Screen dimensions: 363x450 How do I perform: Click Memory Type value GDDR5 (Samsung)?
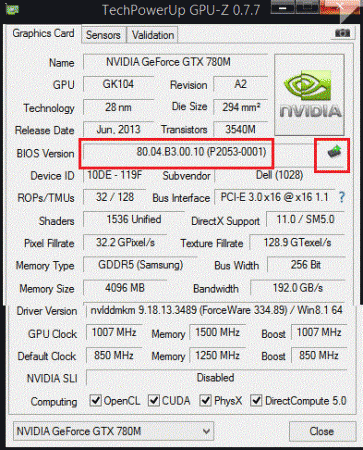pyautogui.click(x=140, y=265)
